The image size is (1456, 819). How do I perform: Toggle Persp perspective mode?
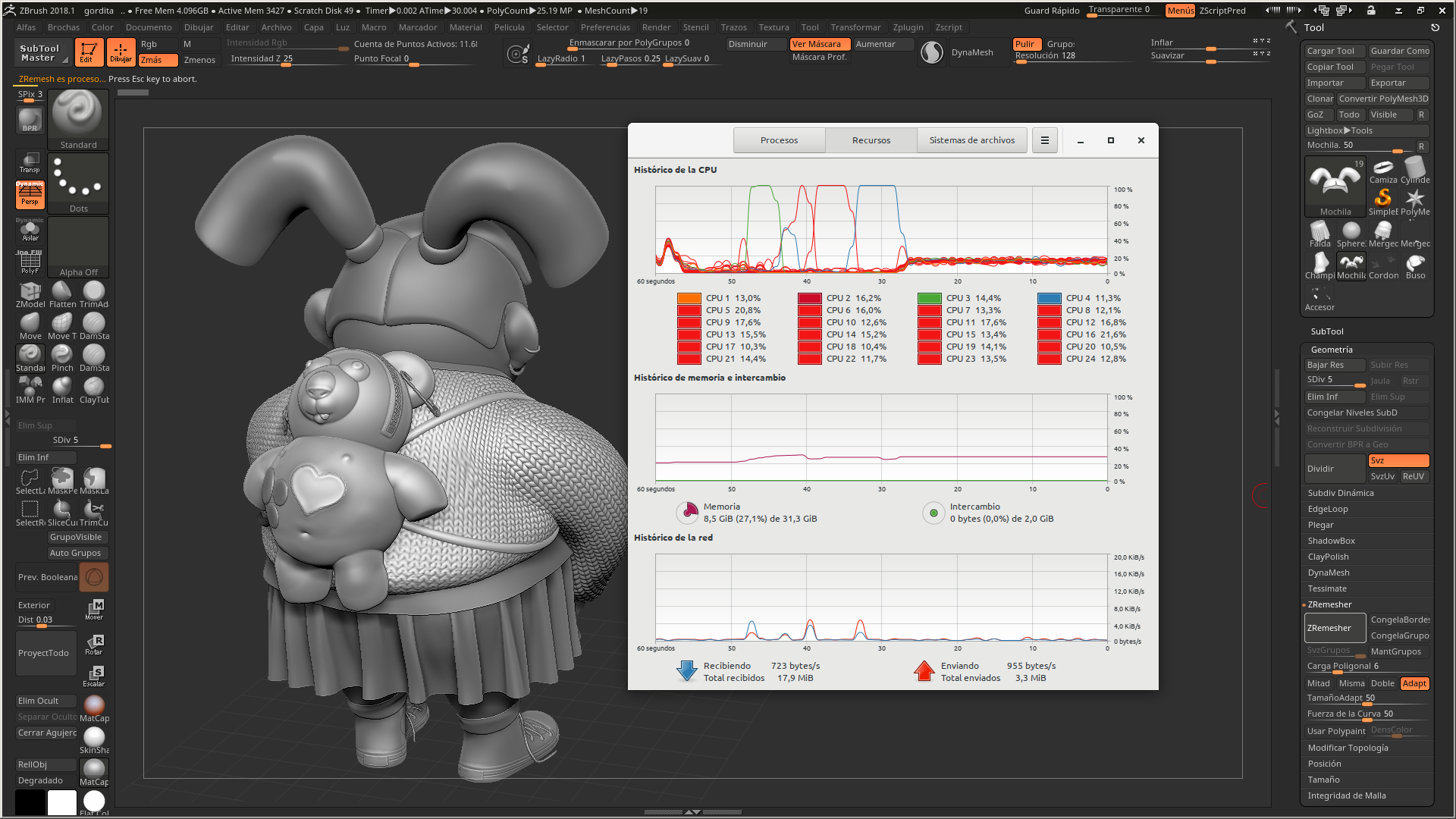[30, 195]
